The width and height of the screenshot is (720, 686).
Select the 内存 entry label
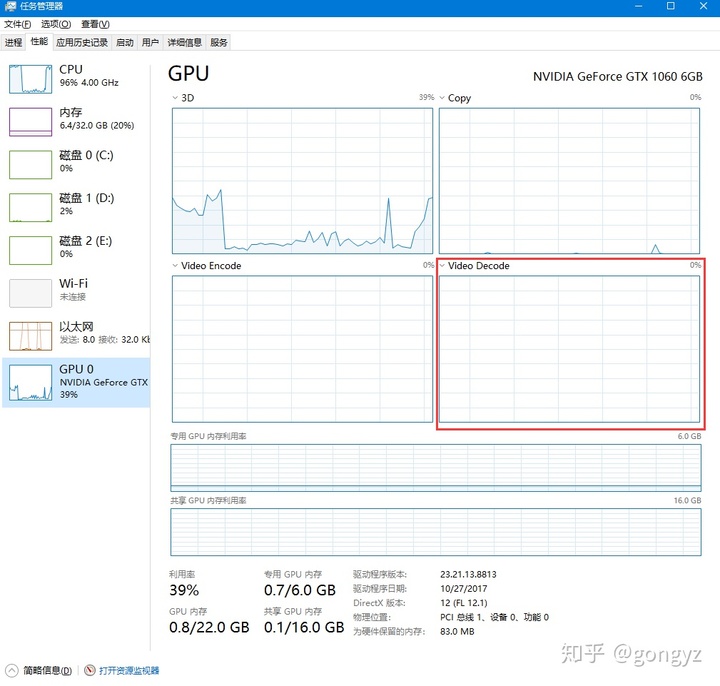pos(71,112)
